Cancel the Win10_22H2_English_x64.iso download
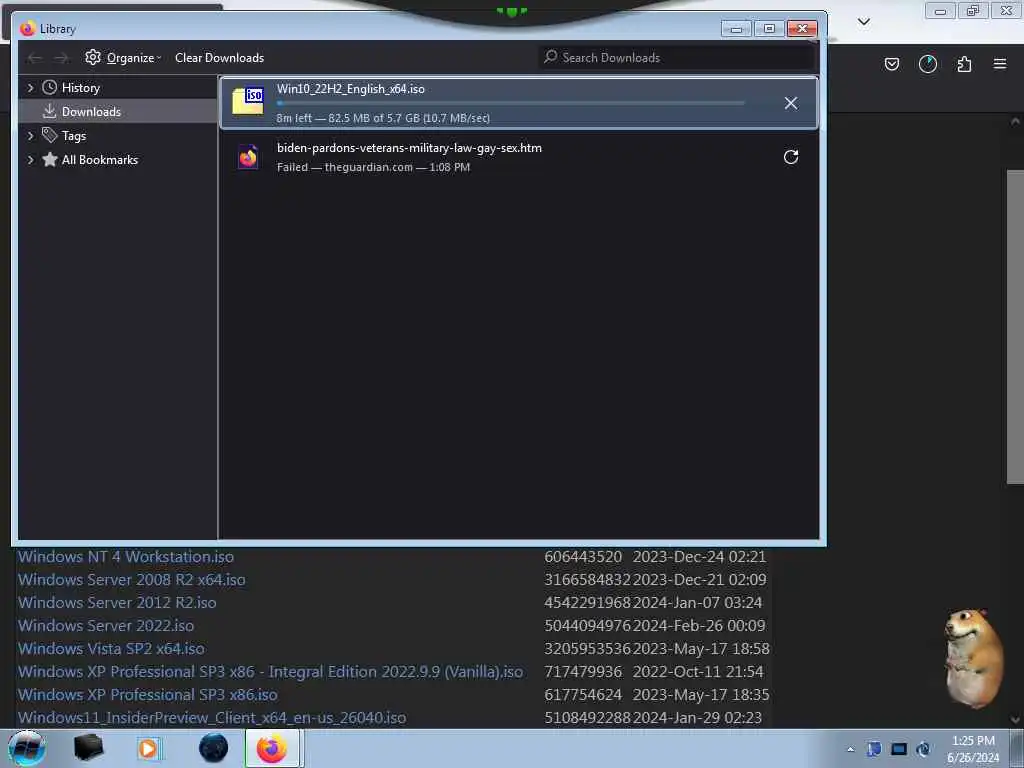This screenshot has width=1024, height=768. point(791,103)
